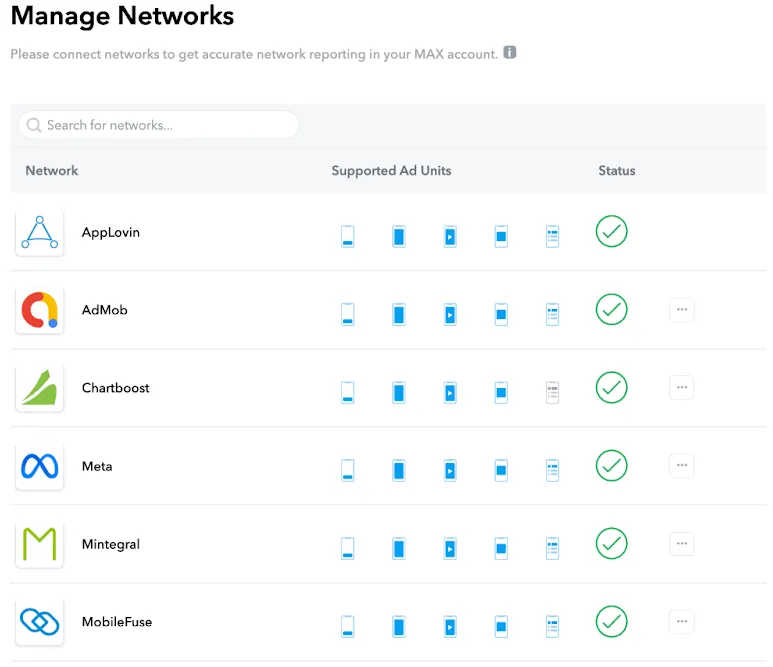Select the Meta network name
773x667 pixels.
coord(97,466)
